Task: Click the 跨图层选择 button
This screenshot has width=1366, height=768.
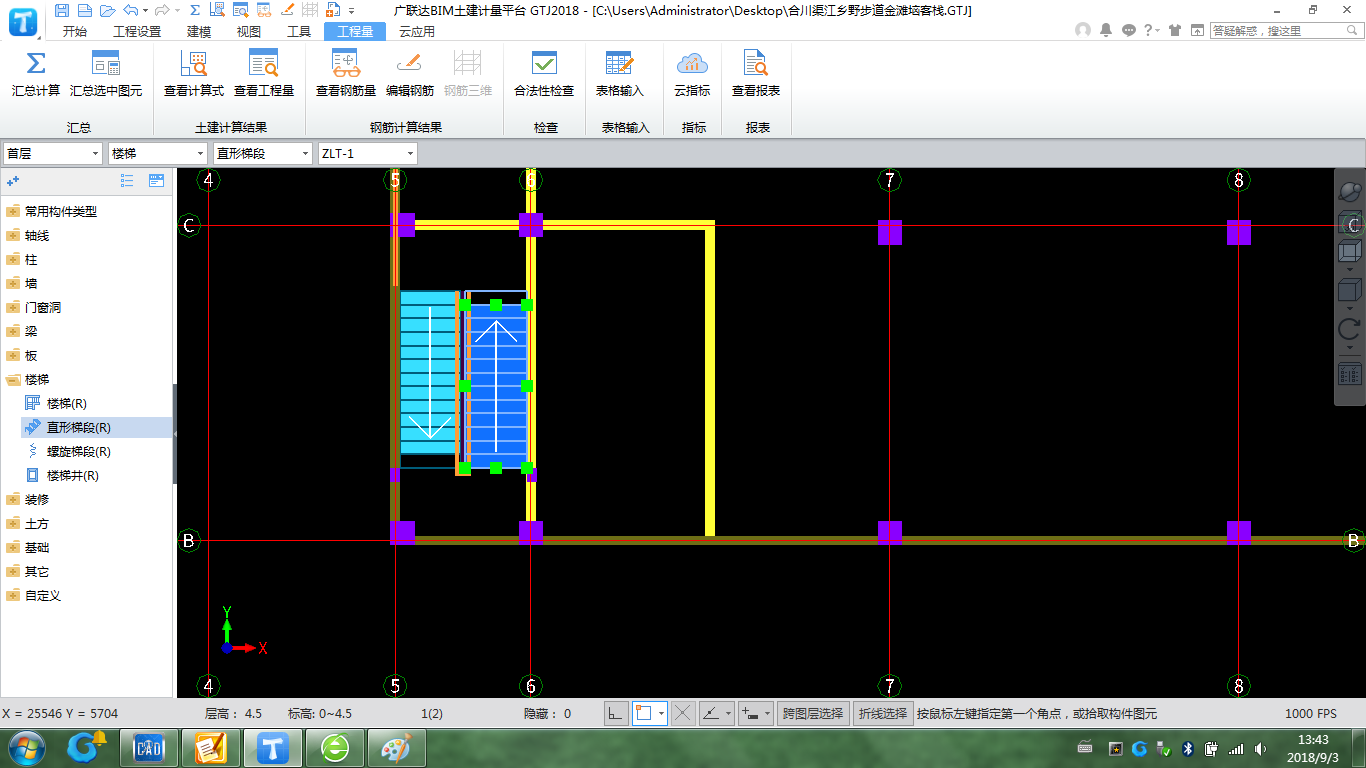Action: click(x=813, y=713)
